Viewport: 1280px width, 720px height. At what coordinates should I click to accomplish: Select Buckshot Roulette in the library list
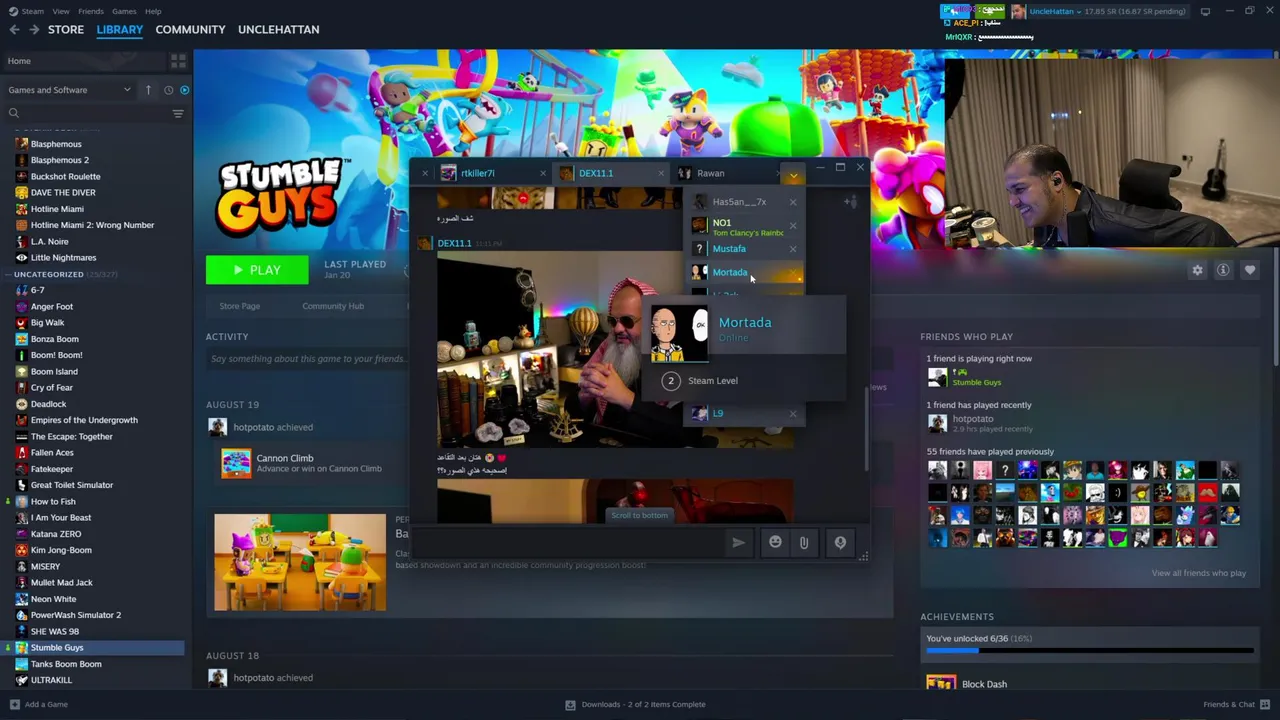pyautogui.click(x=65, y=176)
